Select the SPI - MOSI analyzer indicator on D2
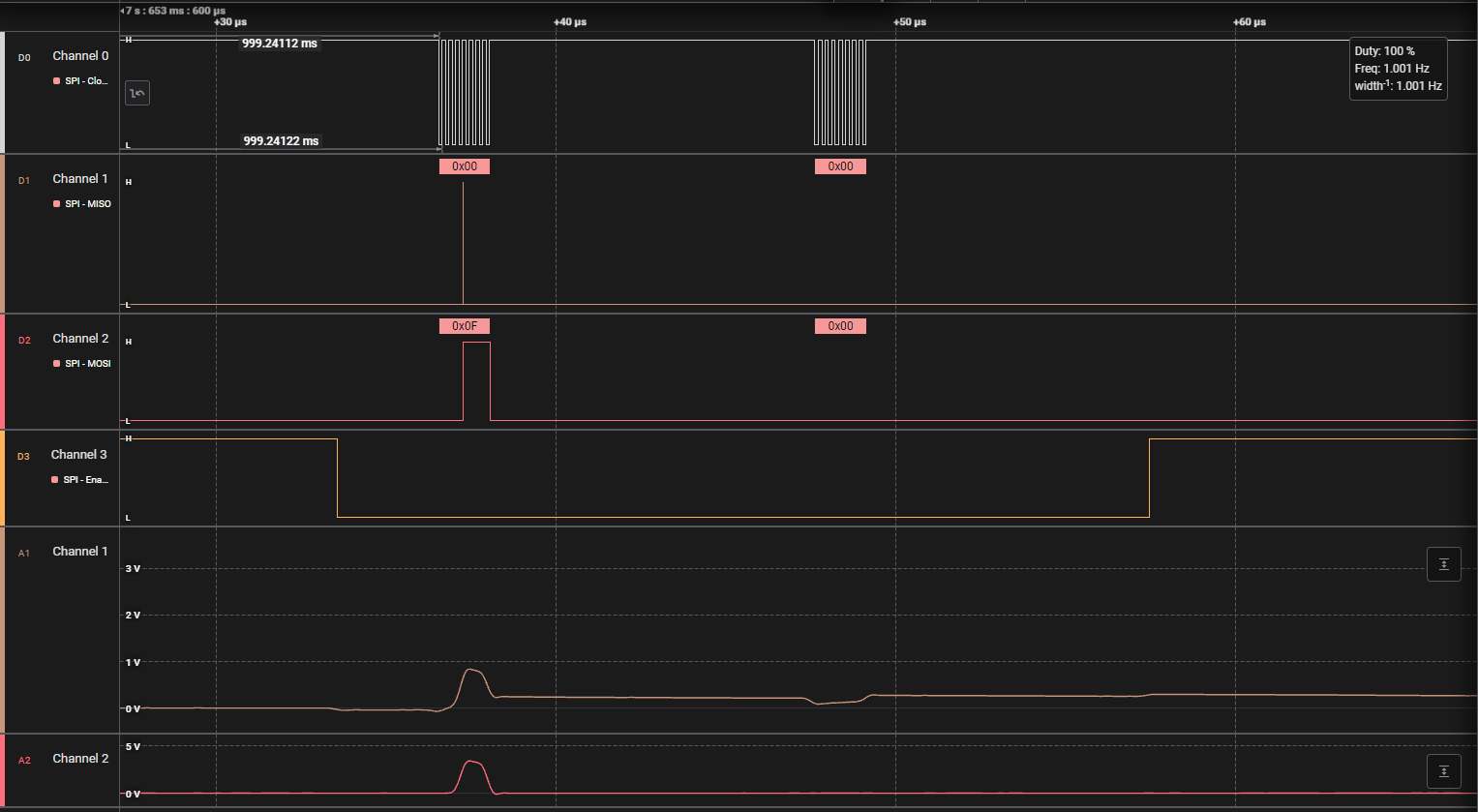Viewport: 1478px width, 812px height. pyautogui.click(x=83, y=363)
